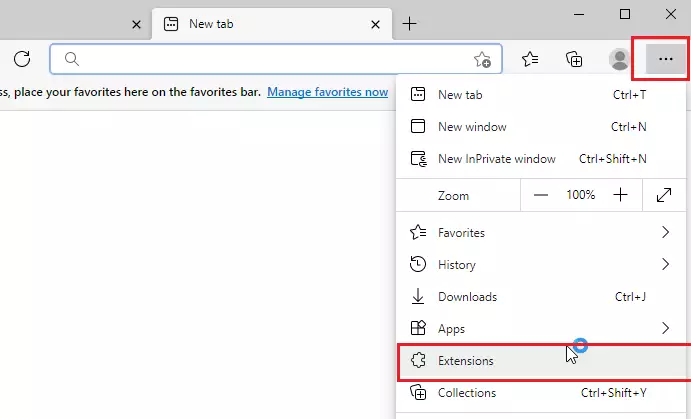Open Manage favorites now link
This screenshot has width=691, height=419.
point(327,92)
